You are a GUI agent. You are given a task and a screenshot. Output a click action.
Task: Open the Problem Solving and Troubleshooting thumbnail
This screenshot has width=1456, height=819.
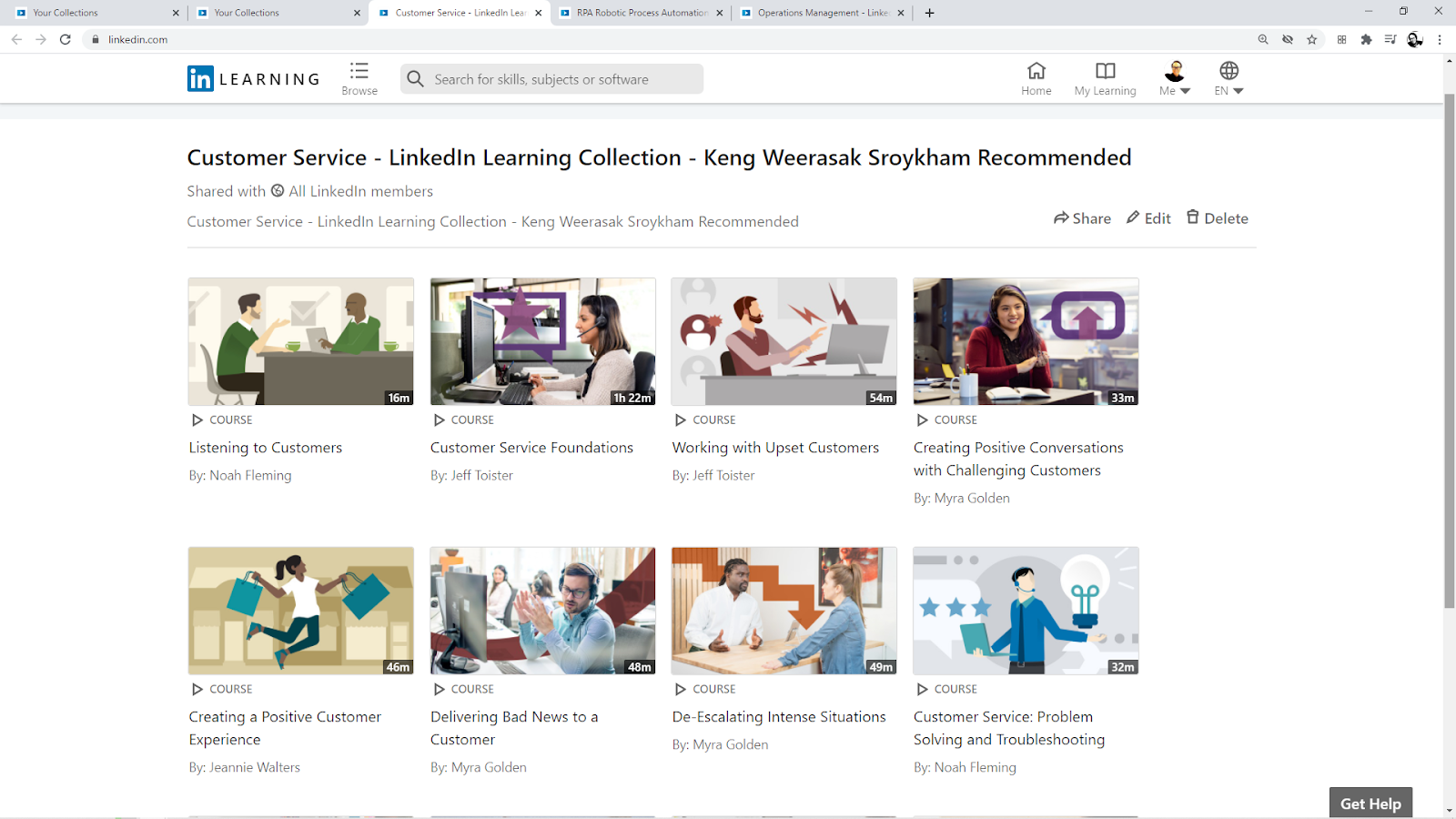pyautogui.click(x=1026, y=611)
